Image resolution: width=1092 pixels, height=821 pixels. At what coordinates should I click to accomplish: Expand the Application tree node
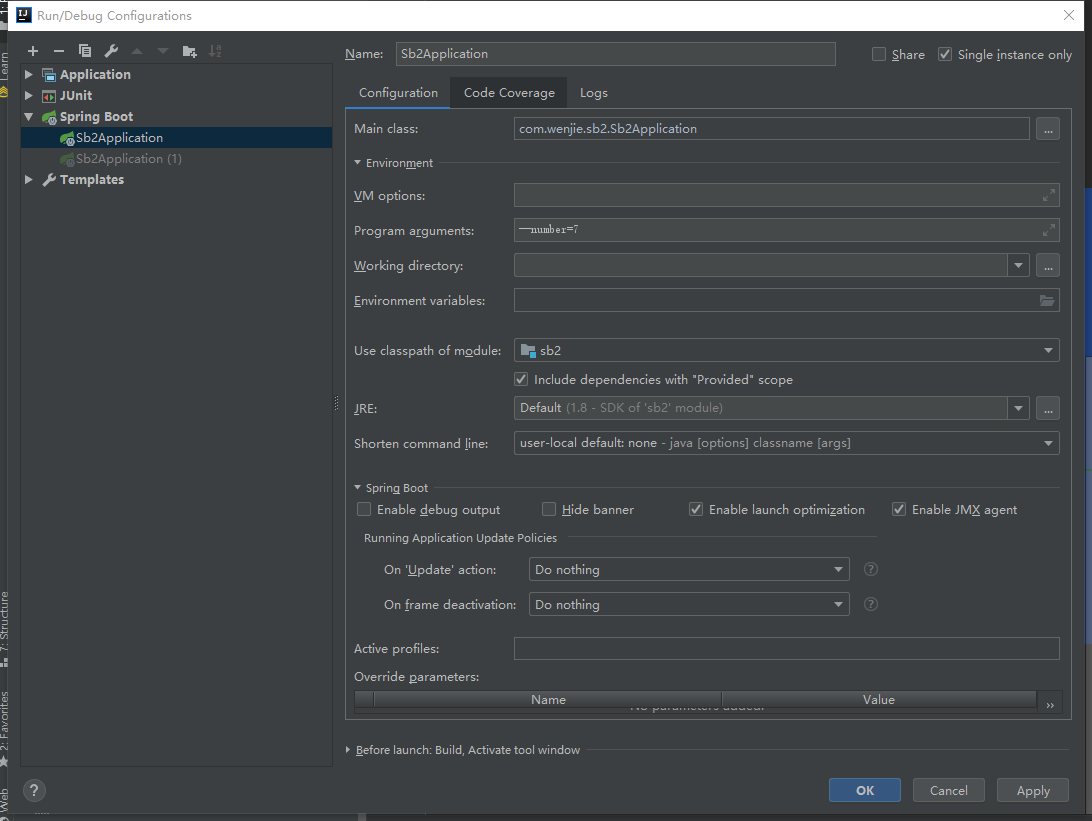[29, 75]
